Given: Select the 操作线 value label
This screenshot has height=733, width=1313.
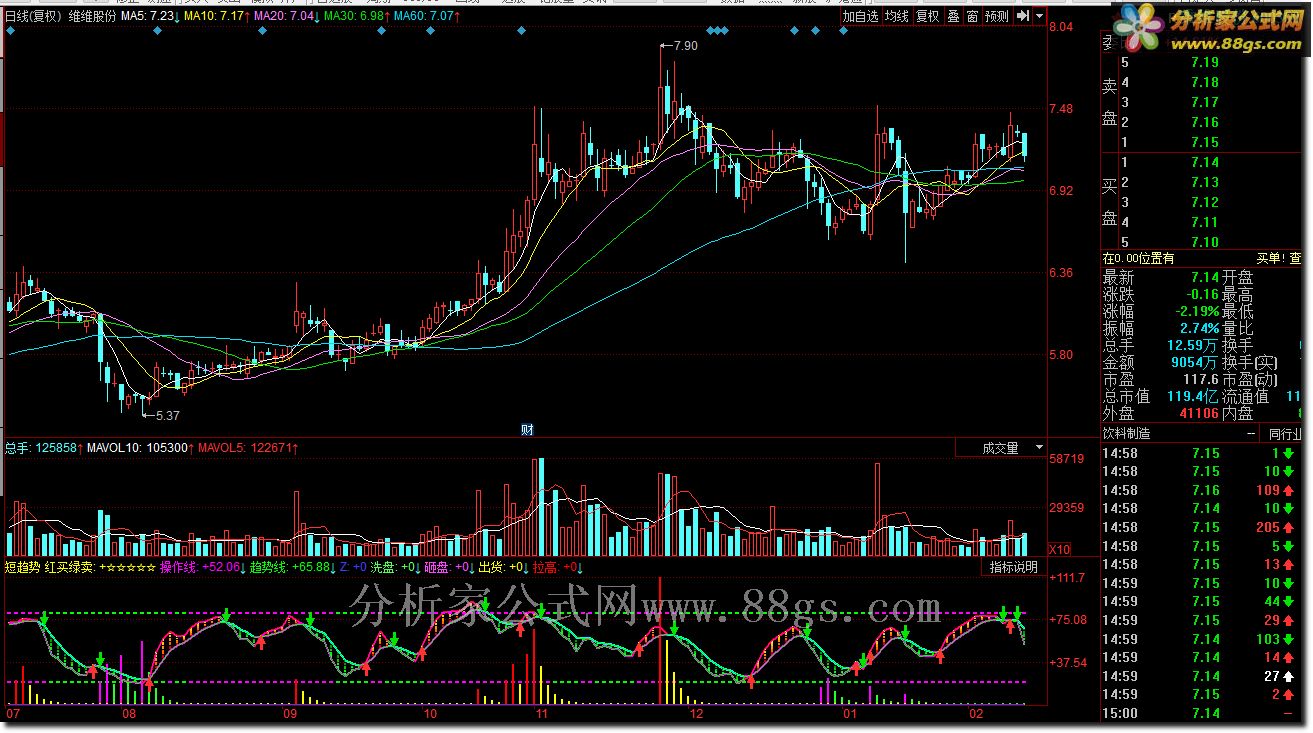Looking at the screenshot, I should click(203, 567).
